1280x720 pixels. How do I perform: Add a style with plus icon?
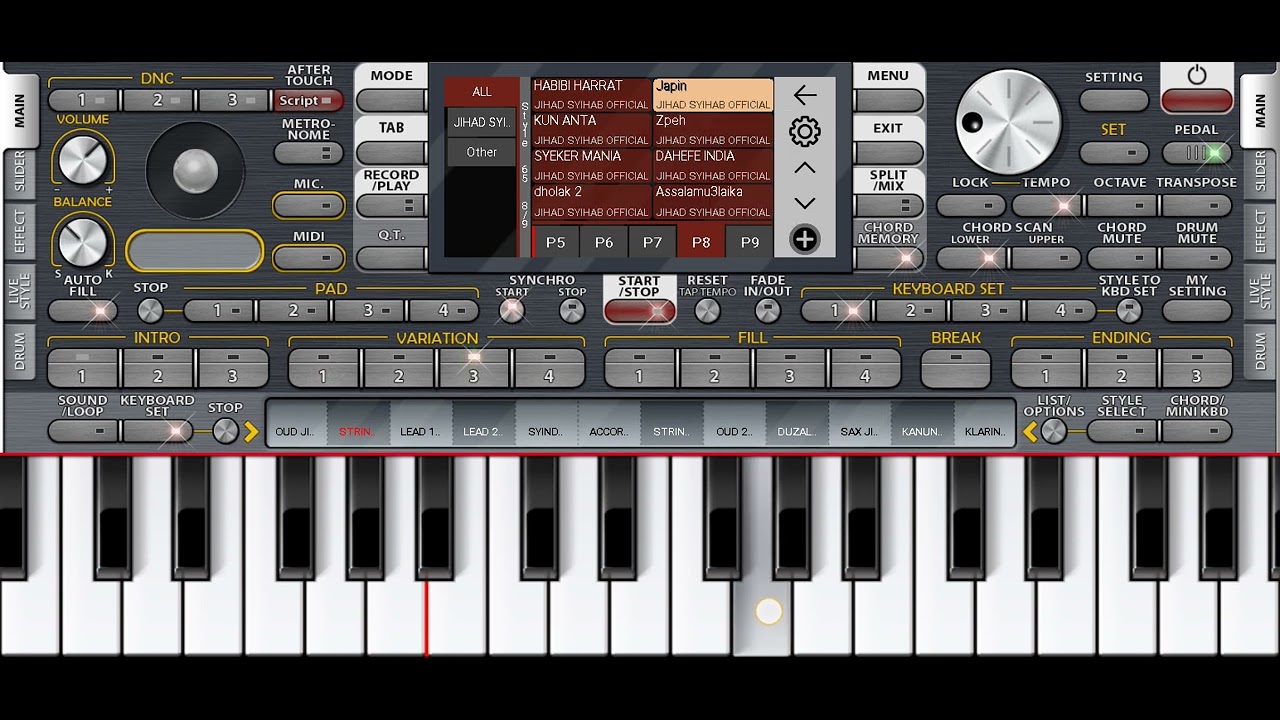(805, 240)
